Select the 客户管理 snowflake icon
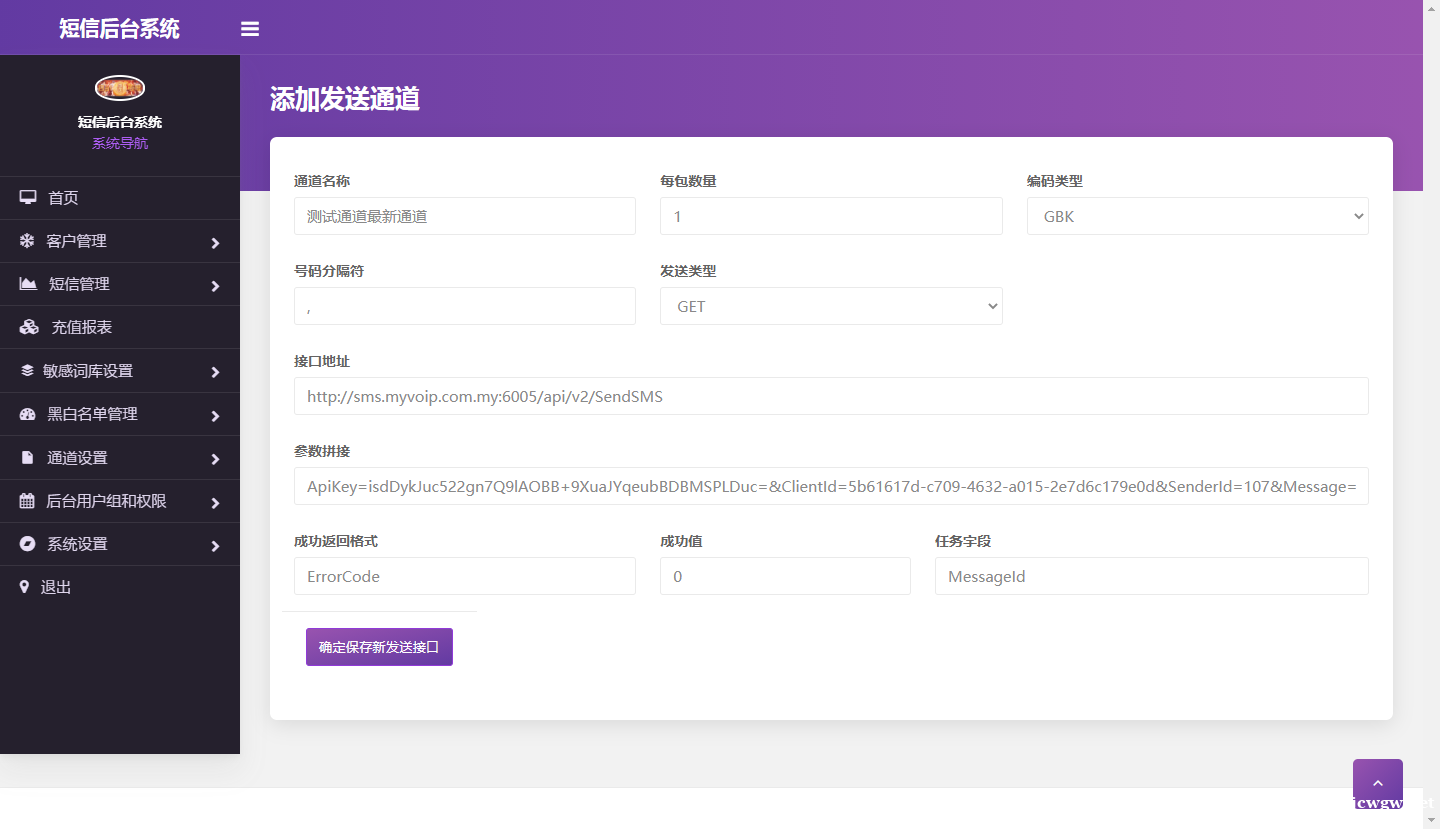Image resolution: width=1440 pixels, height=829 pixels. [x=27, y=241]
